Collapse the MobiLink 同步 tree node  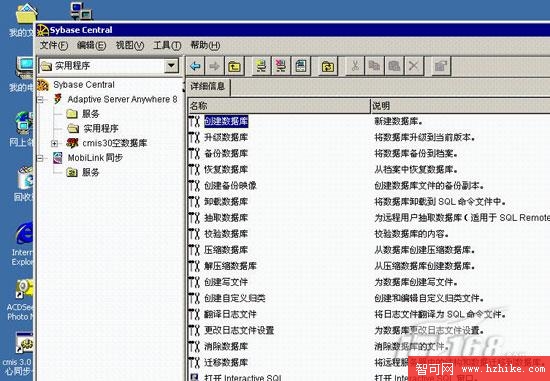pyautogui.click(x=41, y=158)
